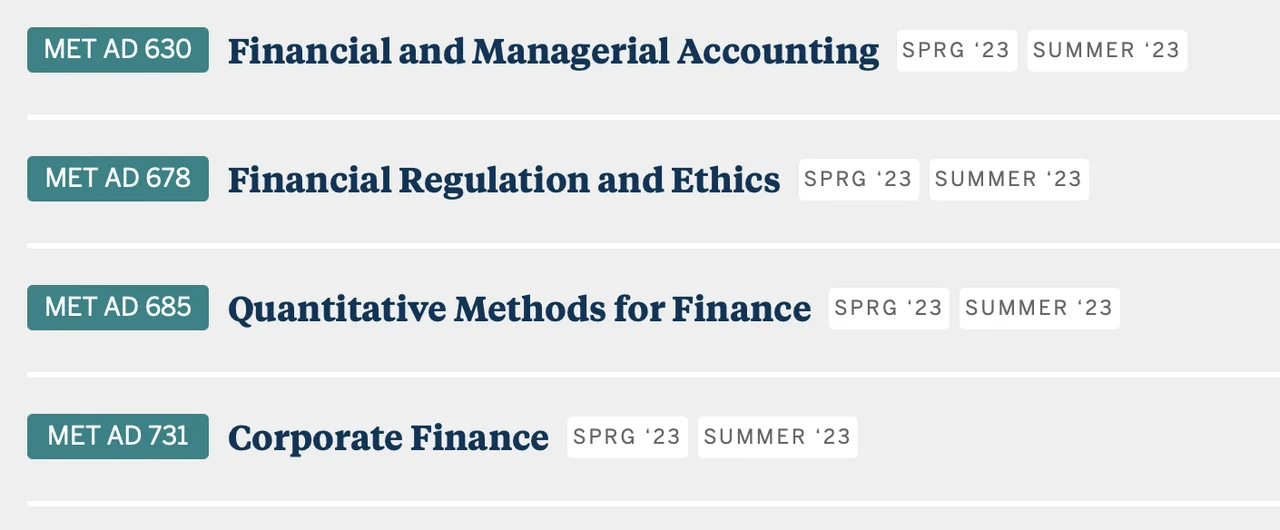Expand the Financial Regulation and Ethics course
This screenshot has width=1280, height=530.
coord(504,180)
